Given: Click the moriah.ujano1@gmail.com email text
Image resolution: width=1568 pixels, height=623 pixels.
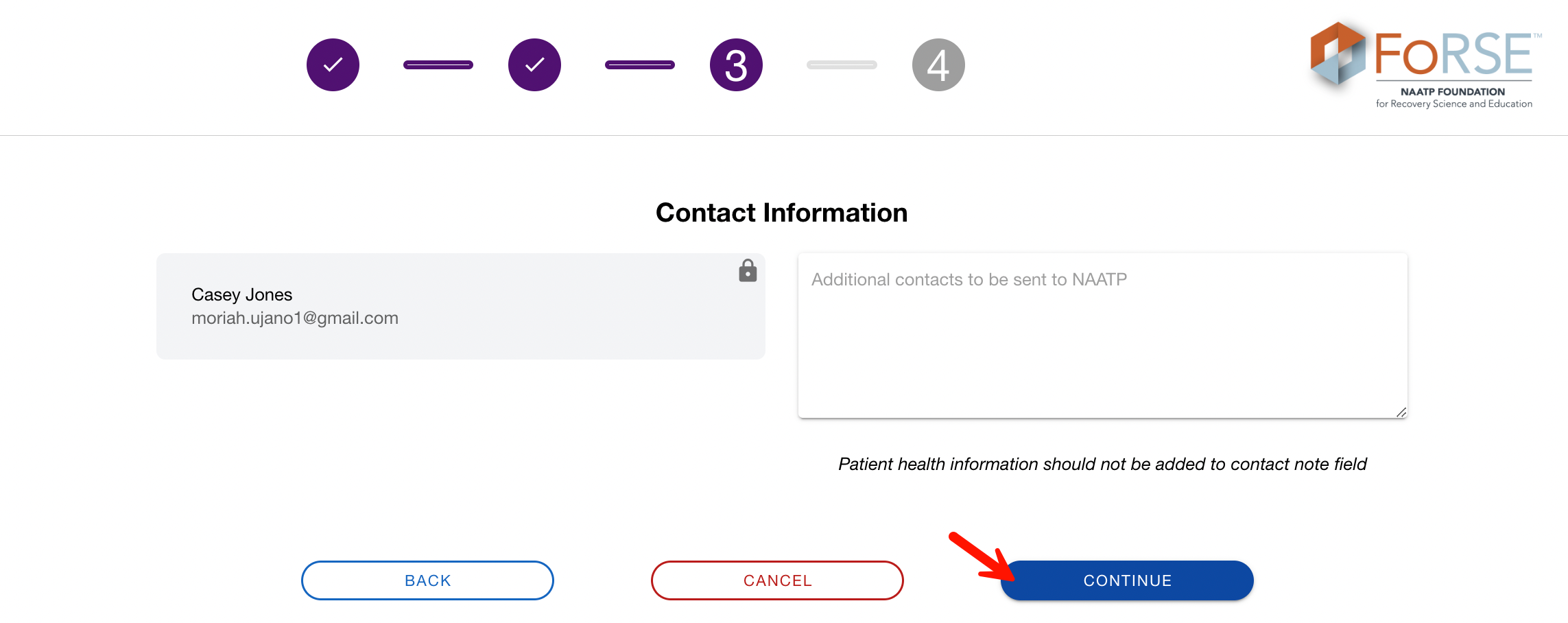Looking at the screenshot, I should point(295,318).
